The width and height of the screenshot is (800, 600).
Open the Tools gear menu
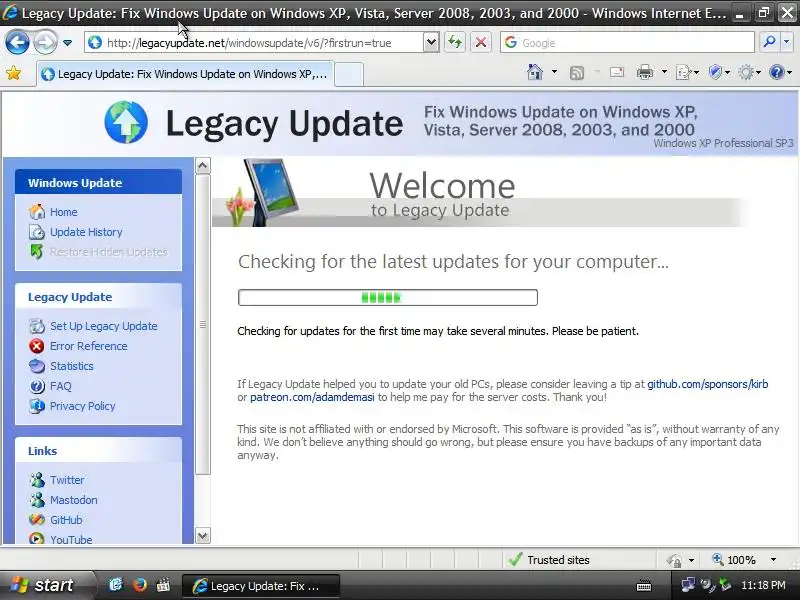749,73
